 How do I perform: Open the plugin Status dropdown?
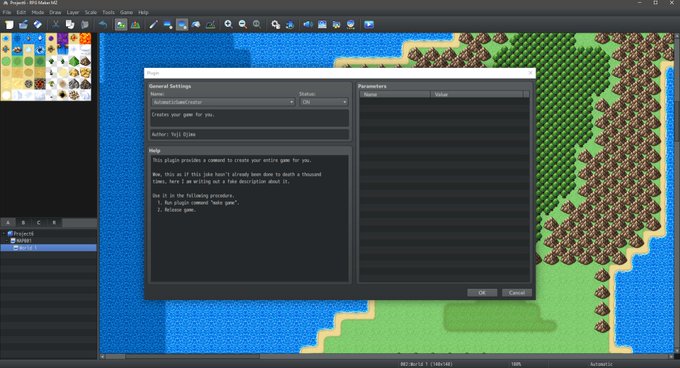(x=324, y=102)
